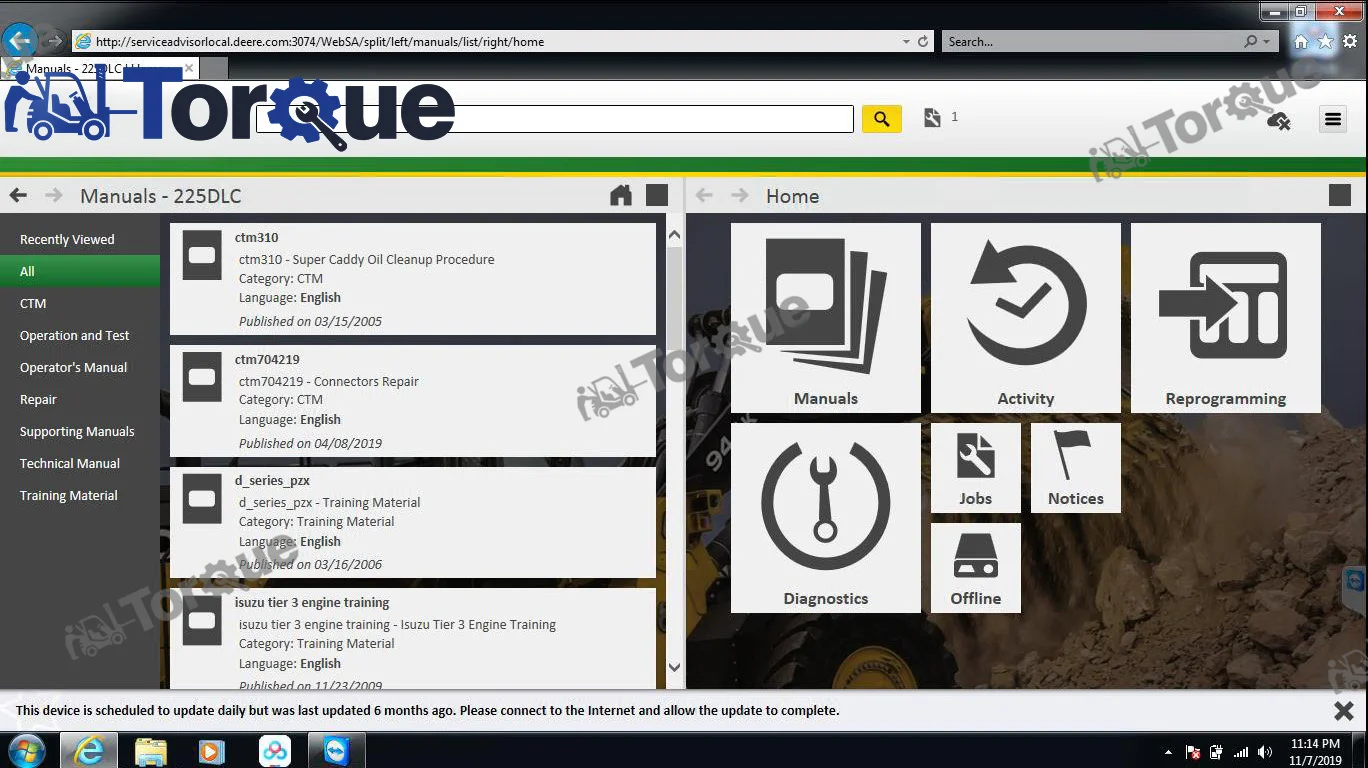This screenshot has width=1368, height=768.
Task: Click the d_series_pzx manual icon
Action: point(202,498)
